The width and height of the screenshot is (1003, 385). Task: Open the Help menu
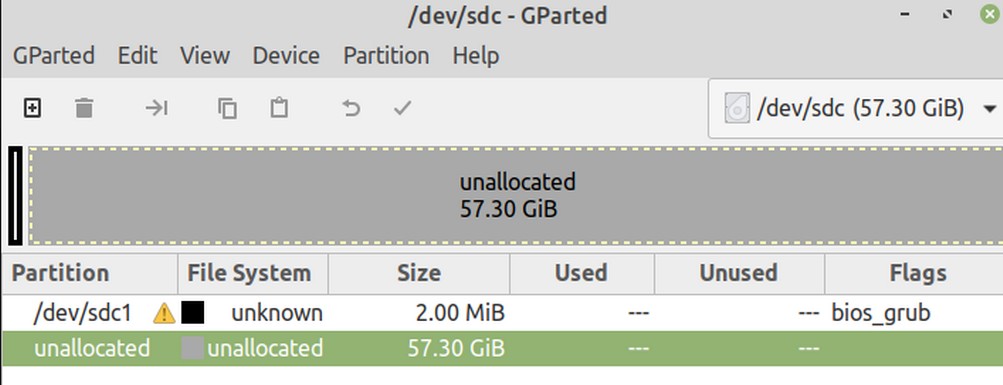click(x=475, y=56)
